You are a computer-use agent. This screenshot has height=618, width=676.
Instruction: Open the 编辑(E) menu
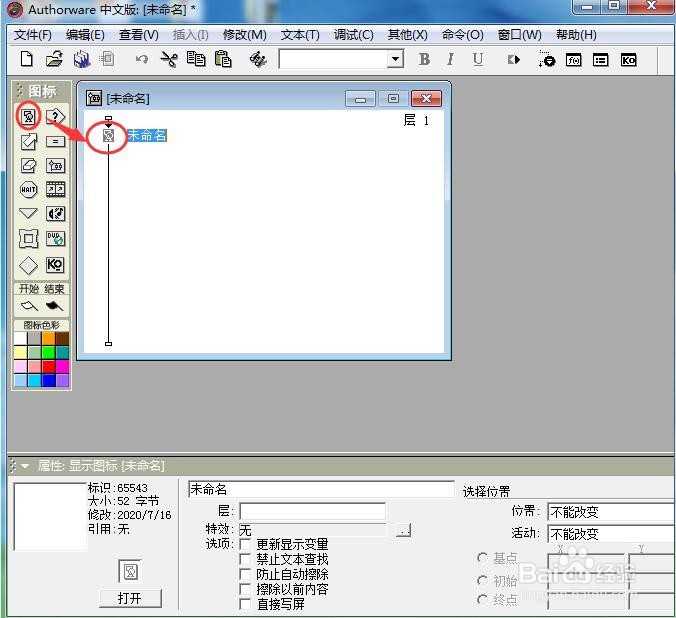85,35
